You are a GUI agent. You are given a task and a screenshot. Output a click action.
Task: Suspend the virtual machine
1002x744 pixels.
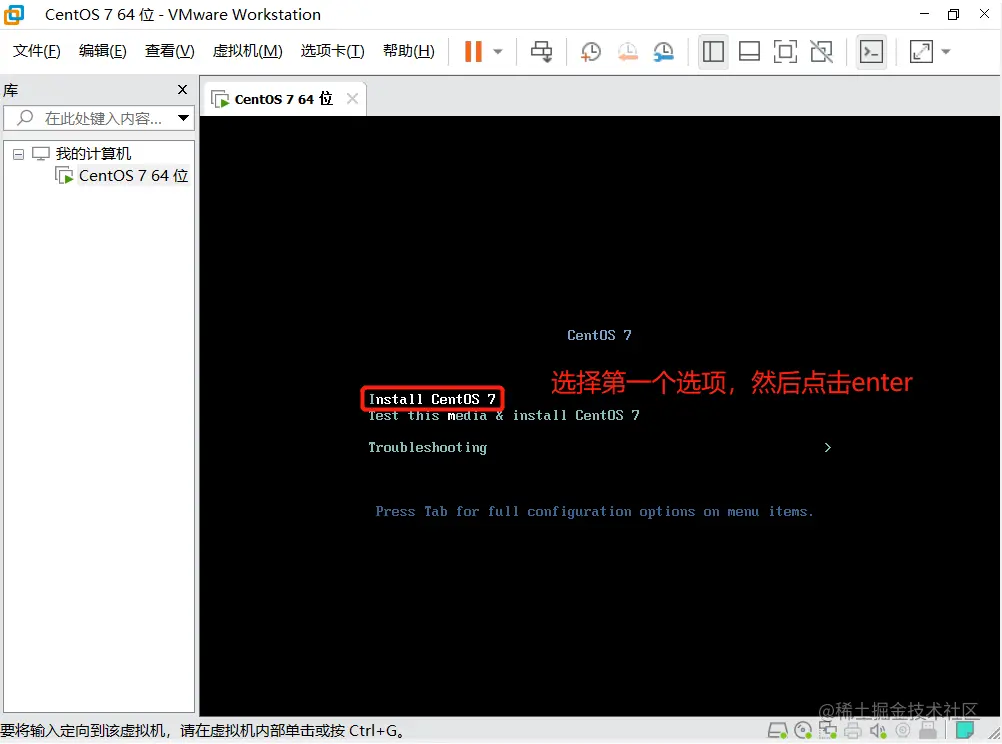[x=475, y=51]
